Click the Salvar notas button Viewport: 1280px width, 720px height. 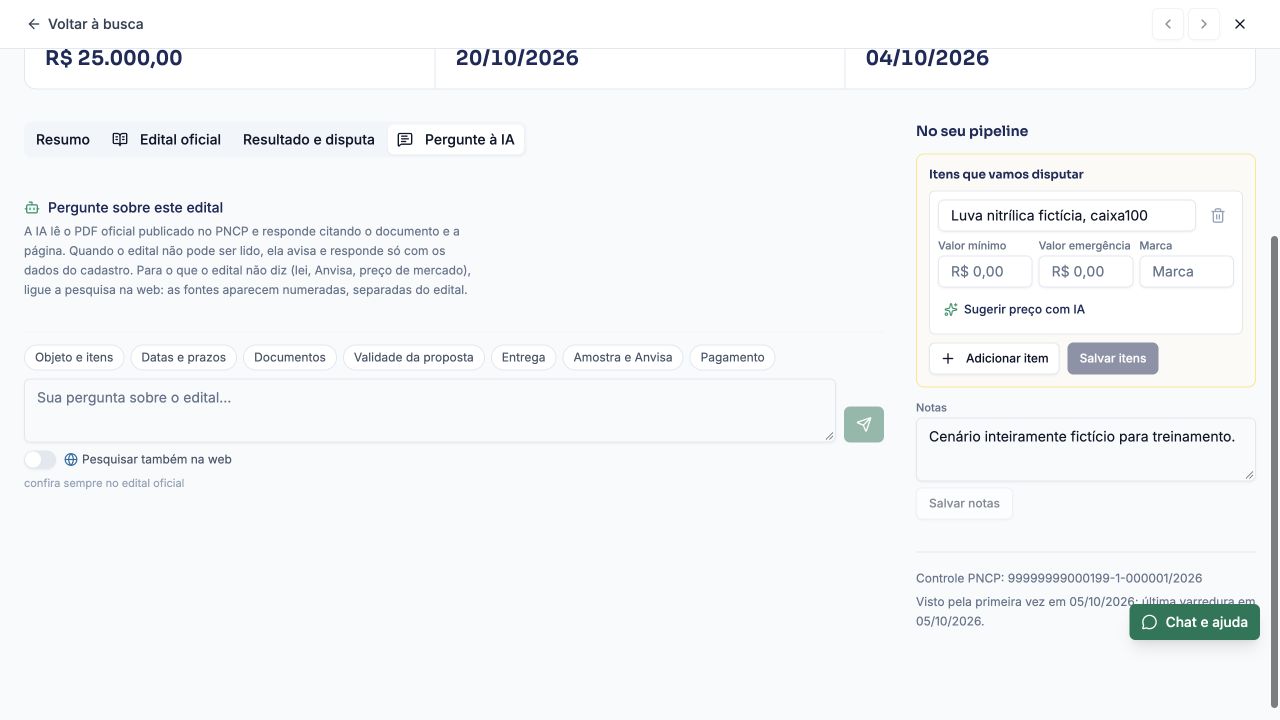coord(964,504)
